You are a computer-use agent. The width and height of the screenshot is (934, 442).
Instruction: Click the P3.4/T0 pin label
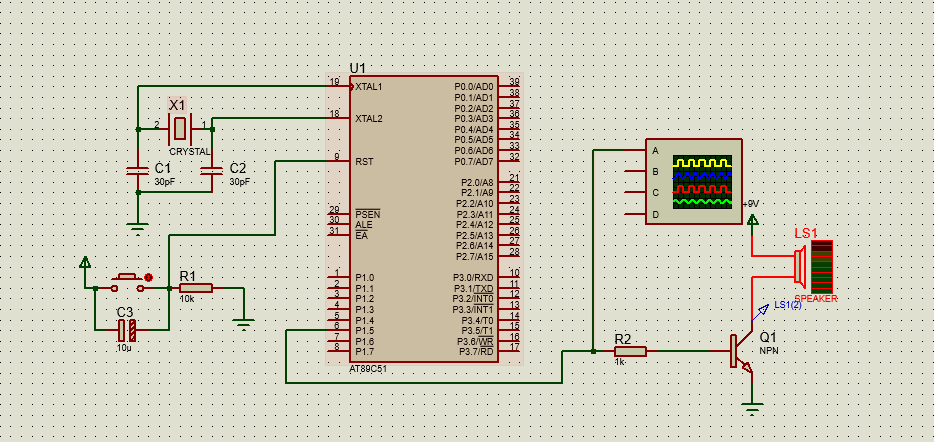coord(477,320)
